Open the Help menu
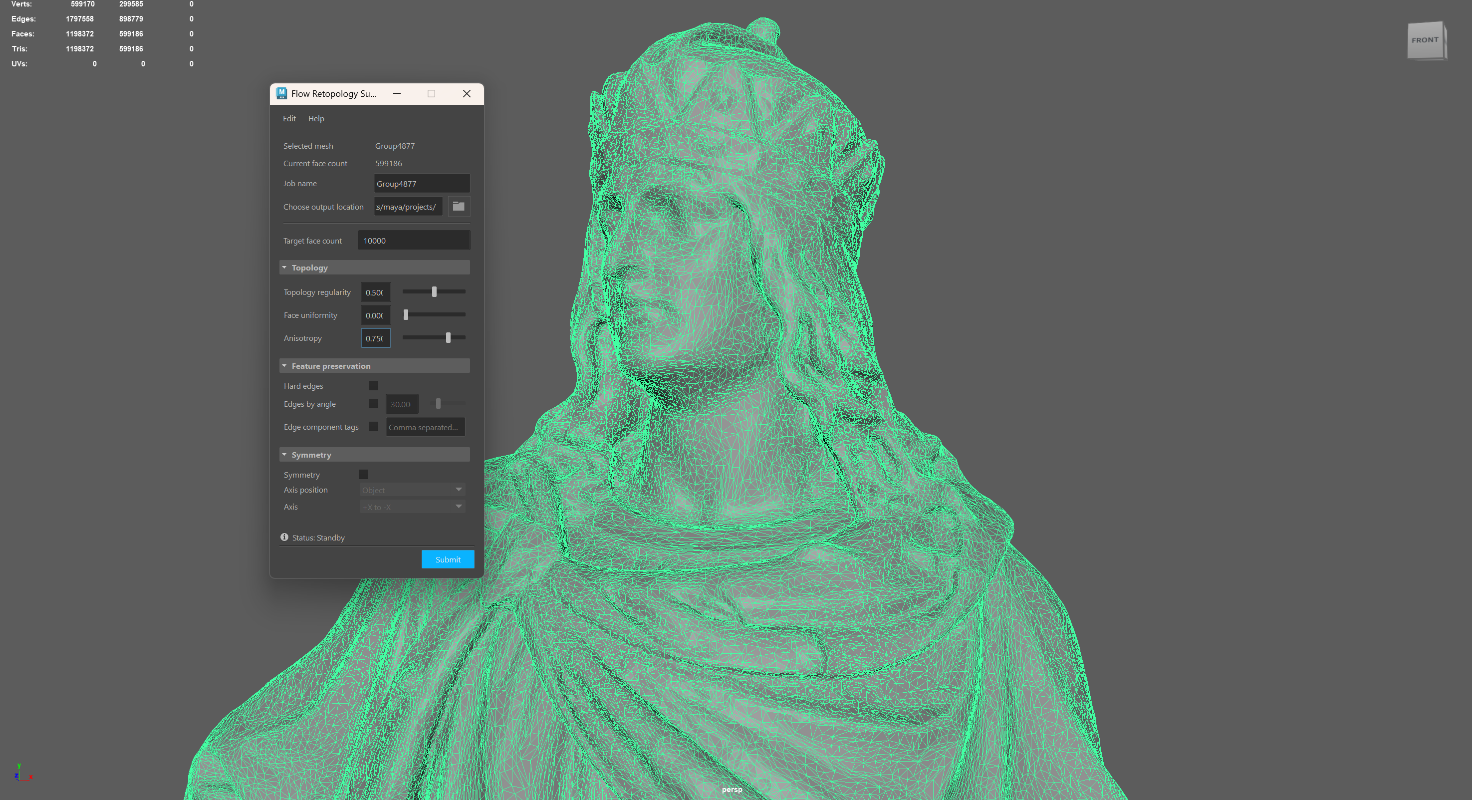Image resolution: width=1472 pixels, height=800 pixels. [x=316, y=119]
